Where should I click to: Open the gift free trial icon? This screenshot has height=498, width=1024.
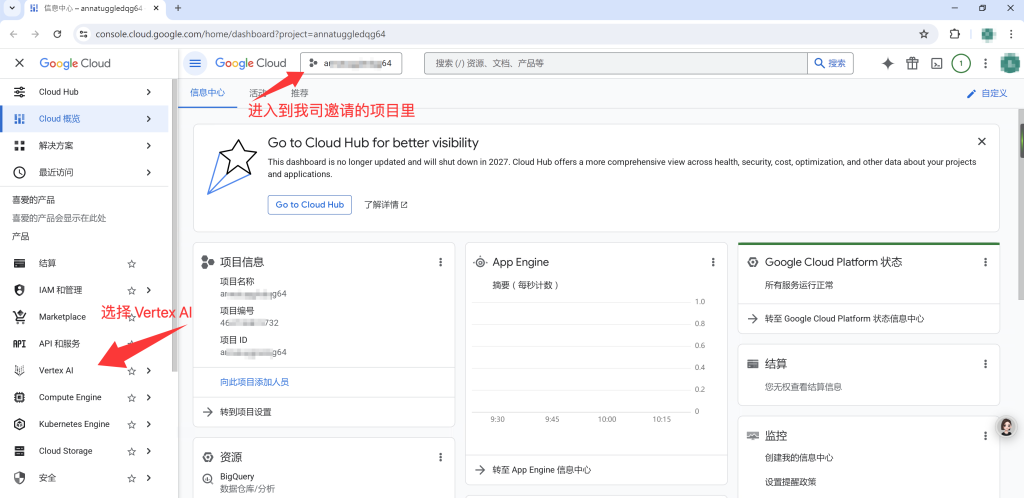coord(912,63)
